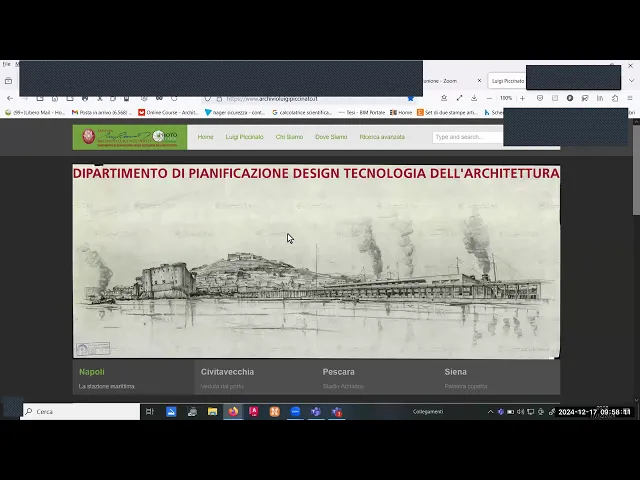Image resolution: width=640 pixels, height=480 pixels.
Task: Focus the Type and search field
Action: (x=468, y=137)
